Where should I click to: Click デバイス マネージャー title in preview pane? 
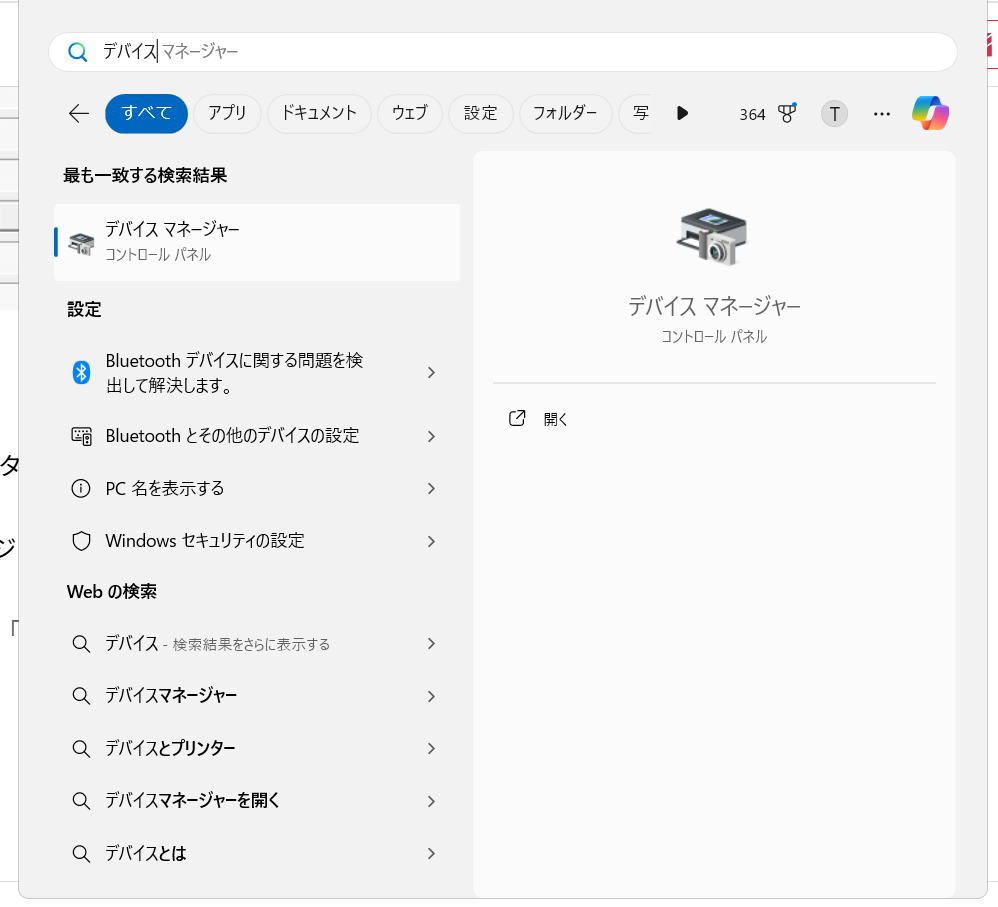714,307
